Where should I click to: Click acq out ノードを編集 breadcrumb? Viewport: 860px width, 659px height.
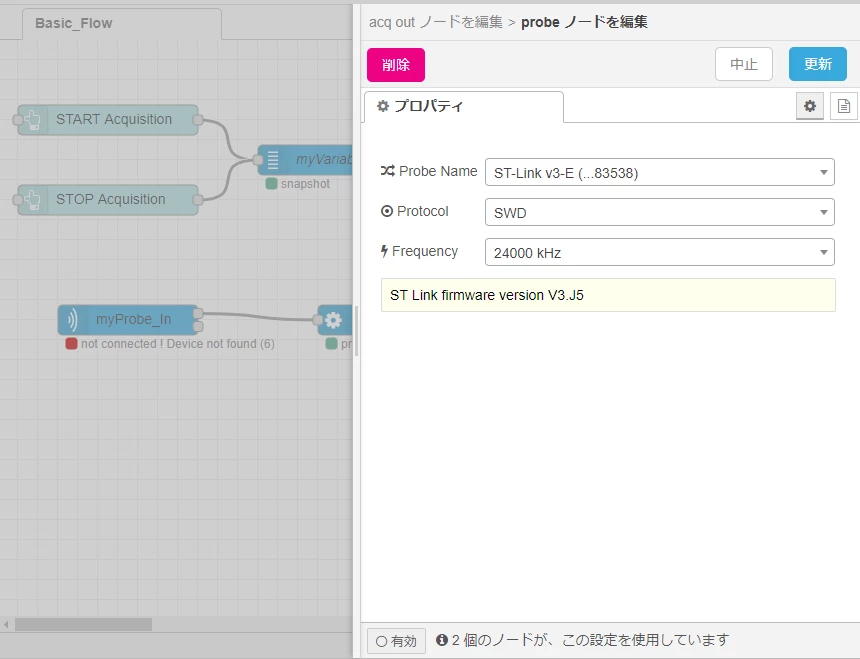point(435,22)
